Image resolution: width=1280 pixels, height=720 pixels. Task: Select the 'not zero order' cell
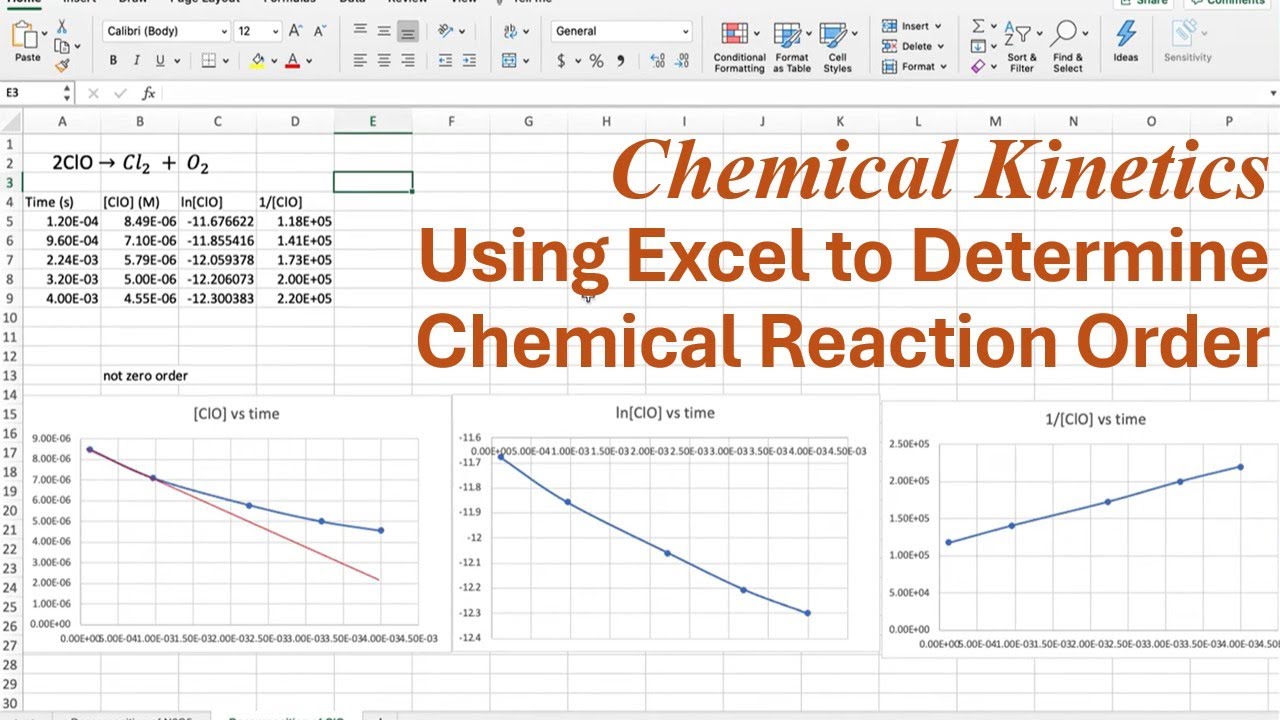140,376
